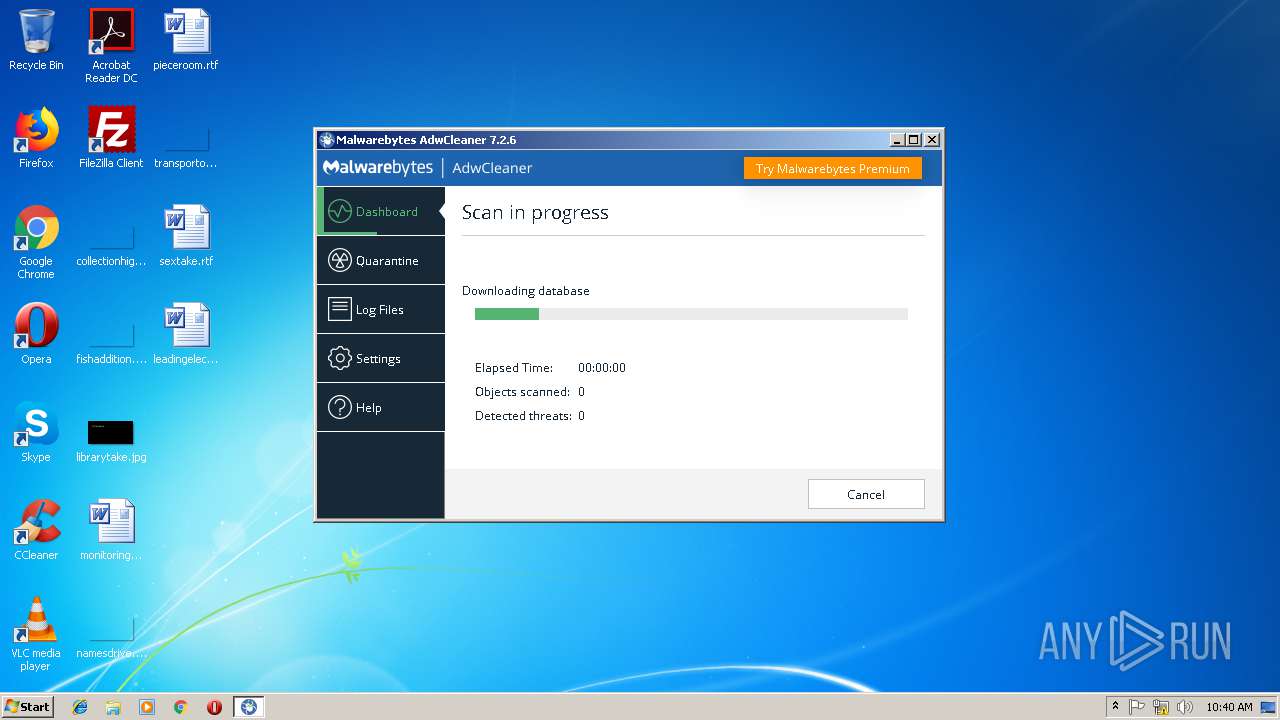Cancel the scan in progress

(x=866, y=494)
